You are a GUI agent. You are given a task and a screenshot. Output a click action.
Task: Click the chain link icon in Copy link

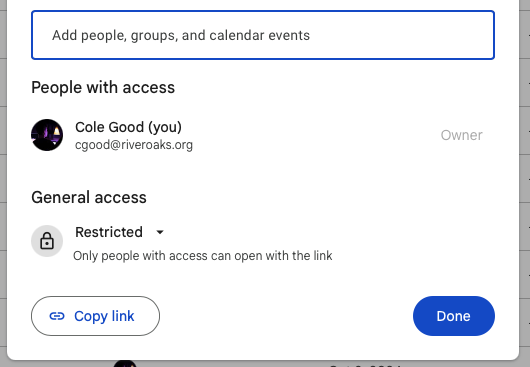(x=57, y=316)
